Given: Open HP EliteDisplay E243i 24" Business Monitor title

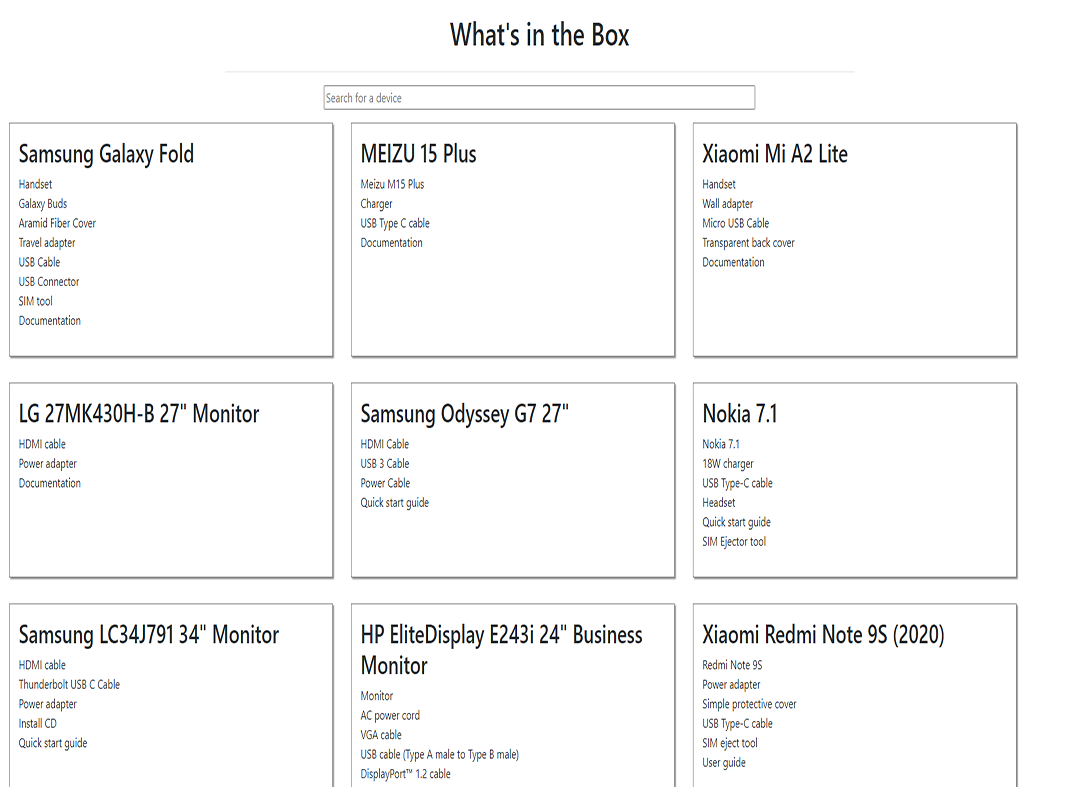Looking at the screenshot, I should pos(502,650).
